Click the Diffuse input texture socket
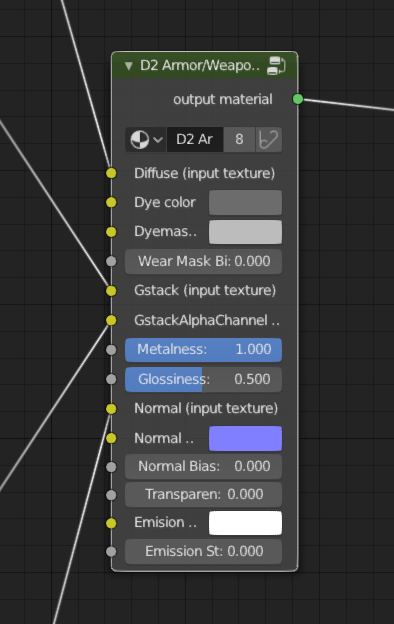This screenshot has height=624, width=394. pyautogui.click(x=111, y=173)
